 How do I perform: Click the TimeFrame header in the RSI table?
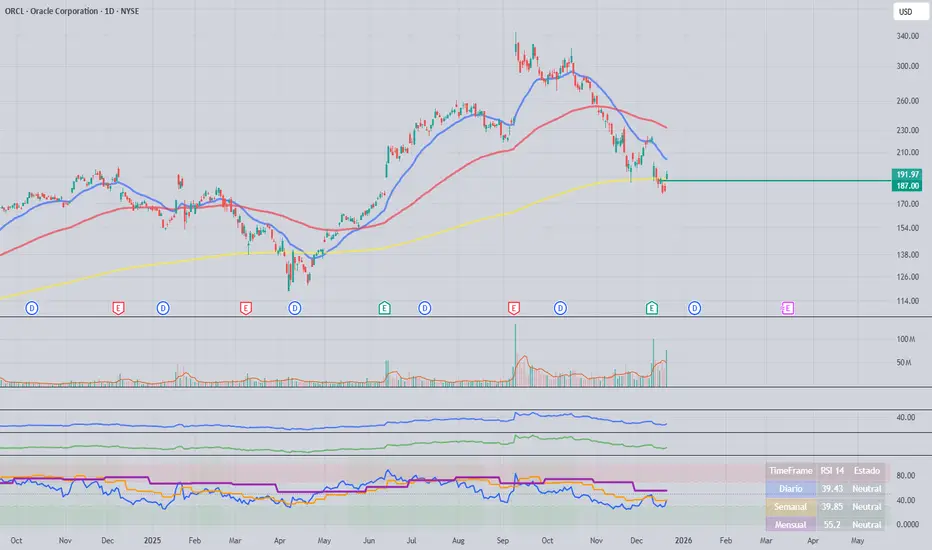[x=791, y=470]
